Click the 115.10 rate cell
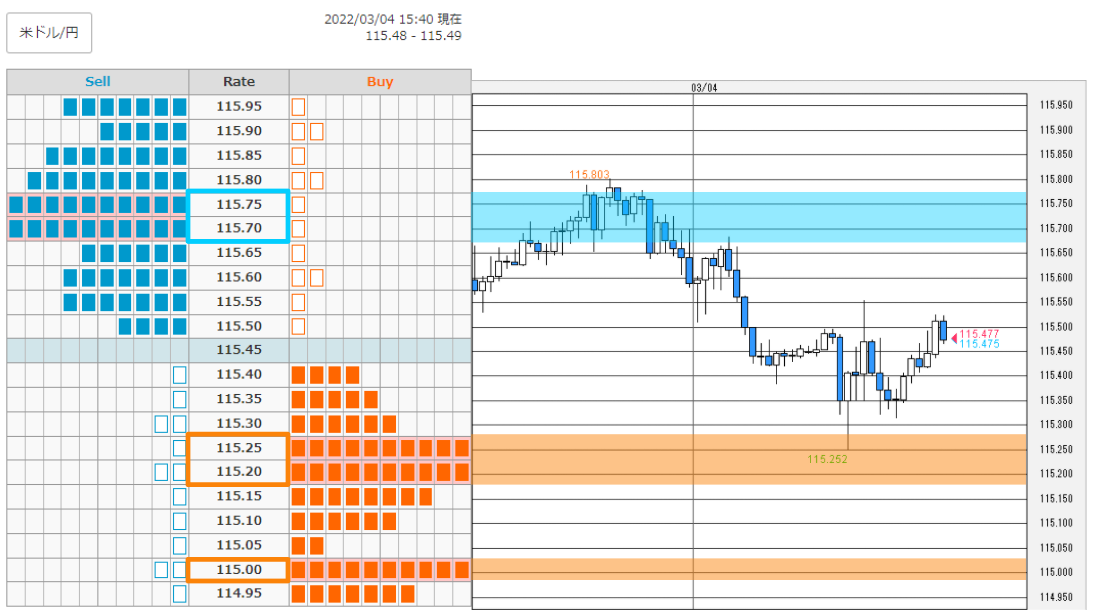Viewport: 1101px width, 615px height. coord(239,521)
